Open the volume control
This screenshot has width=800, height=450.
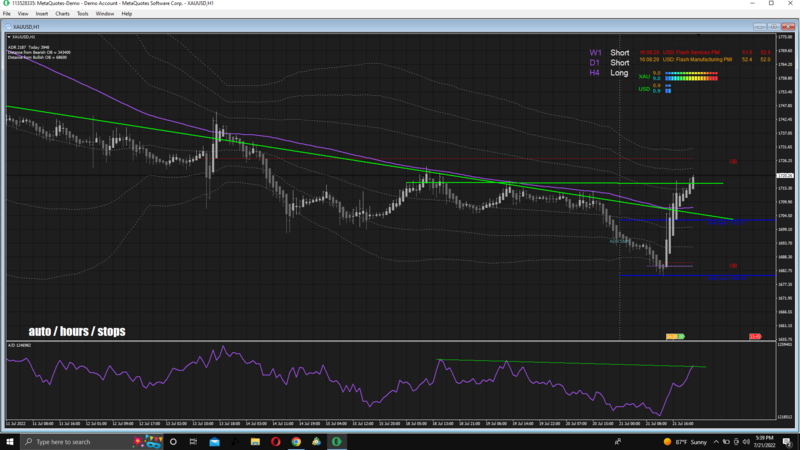pos(746,442)
